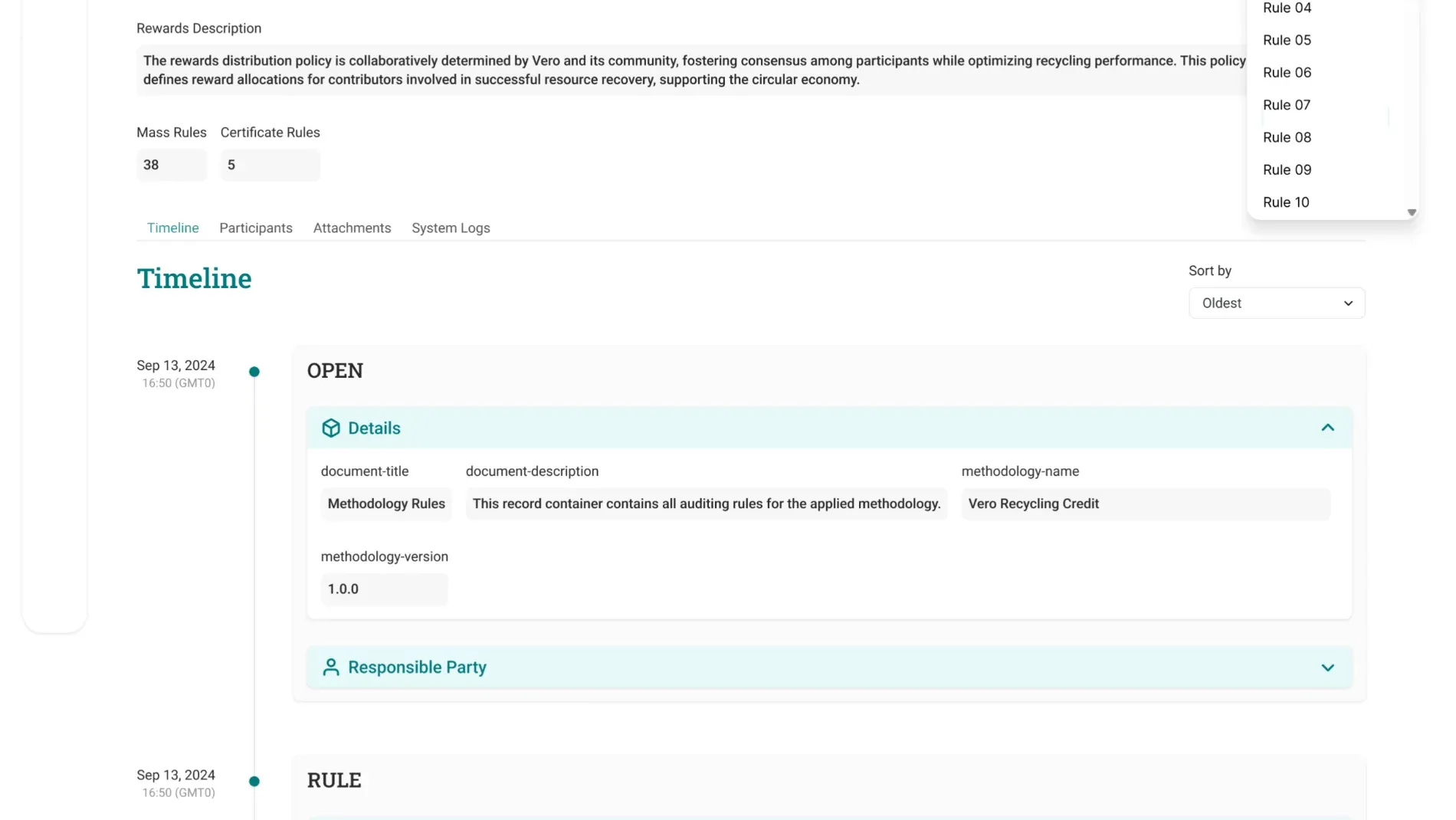Select Rule 08 in the list
This screenshot has height=820, width=1456.
click(x=1287, y=137)
